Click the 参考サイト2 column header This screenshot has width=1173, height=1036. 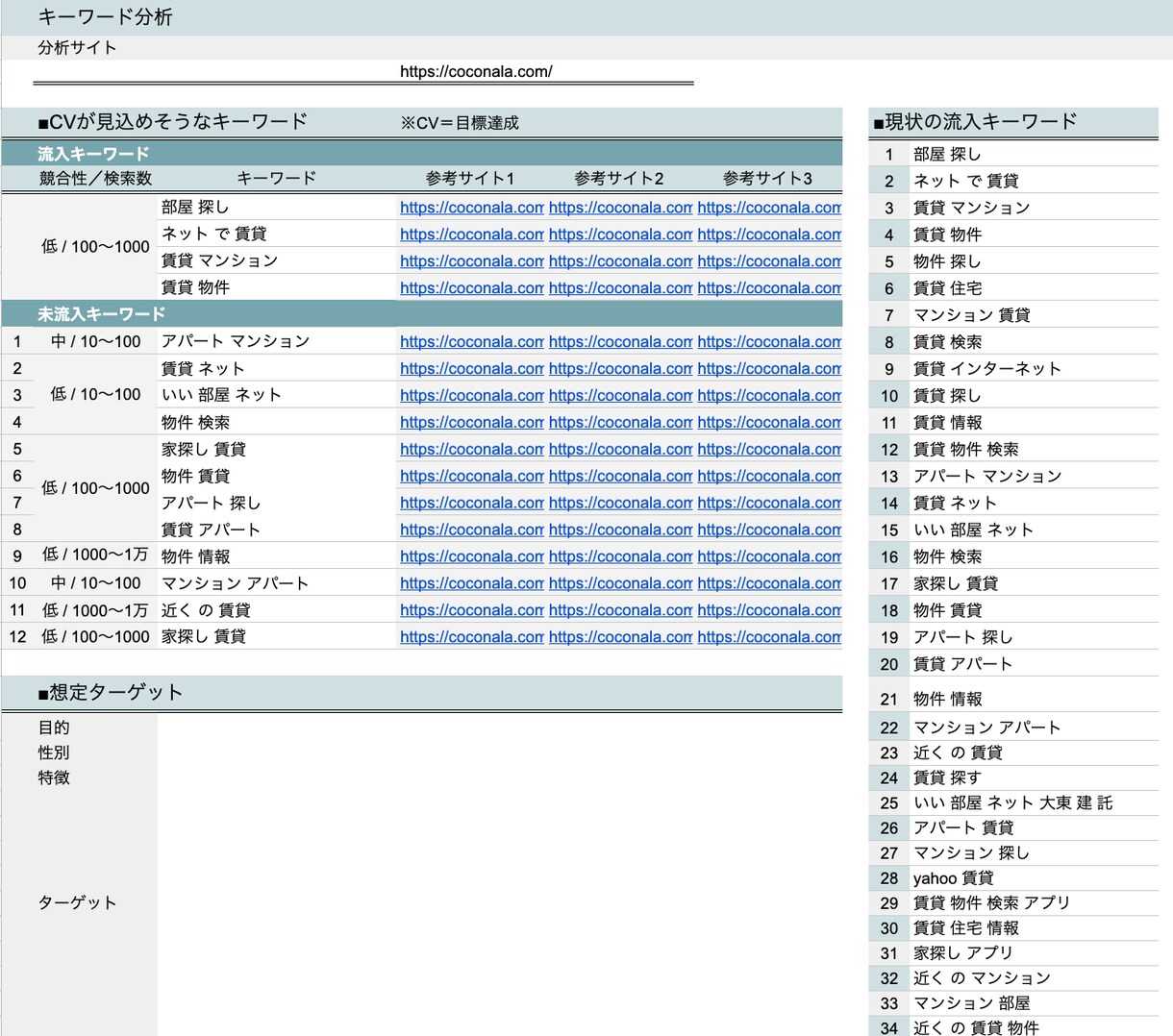point(619,179)
